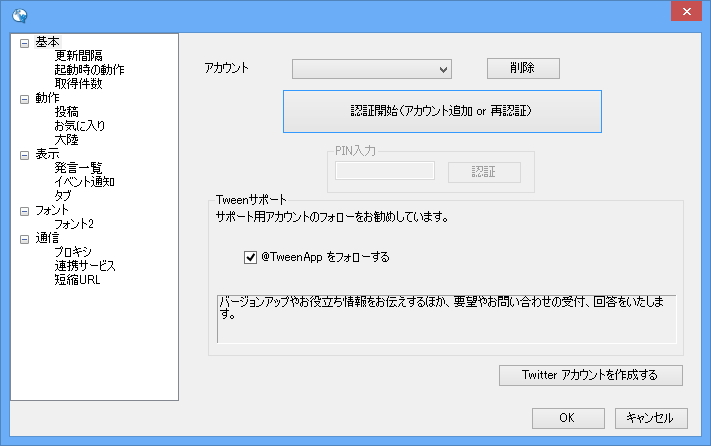
Task: Open フォント2 settings
Action: coord(74,224)
